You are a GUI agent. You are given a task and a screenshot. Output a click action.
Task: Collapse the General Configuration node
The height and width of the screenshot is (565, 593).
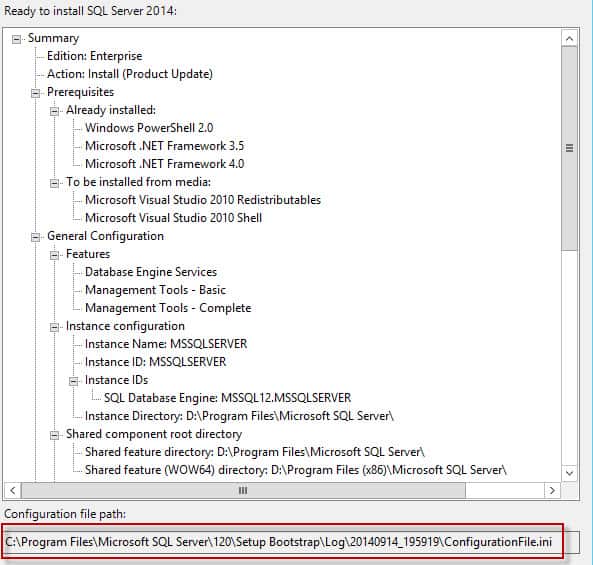(35, 237)
